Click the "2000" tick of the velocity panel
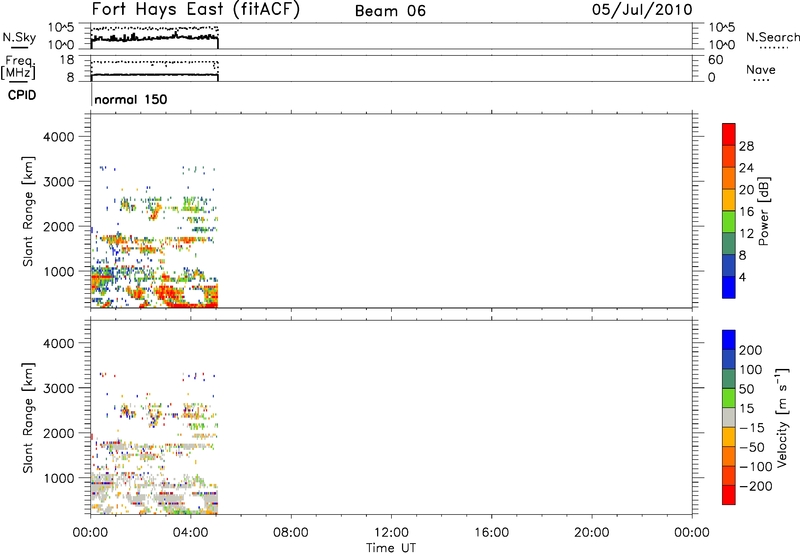 (59, 434)
